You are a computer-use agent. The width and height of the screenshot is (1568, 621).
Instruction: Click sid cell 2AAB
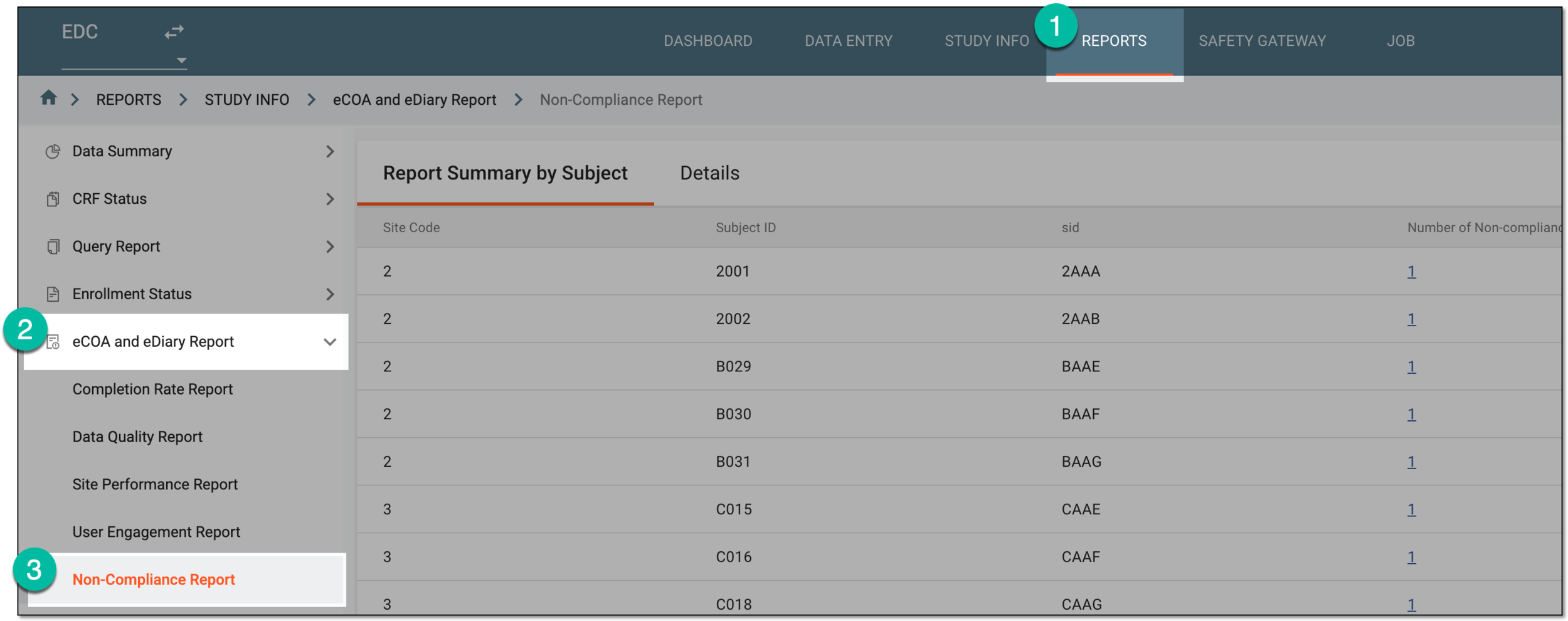point(1080,319)
